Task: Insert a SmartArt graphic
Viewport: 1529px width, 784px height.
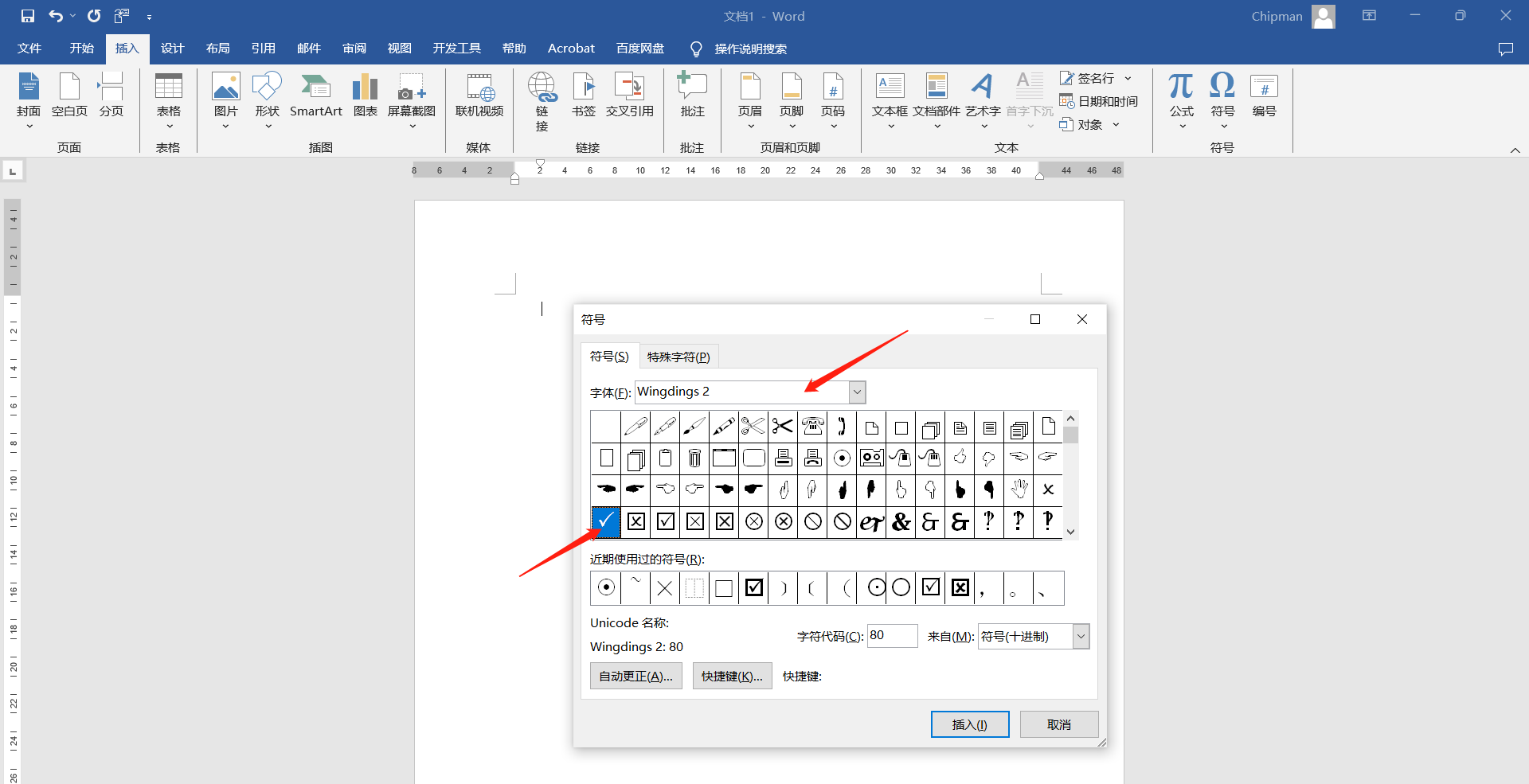Action: pyautogui.click(x=316, y=96)
